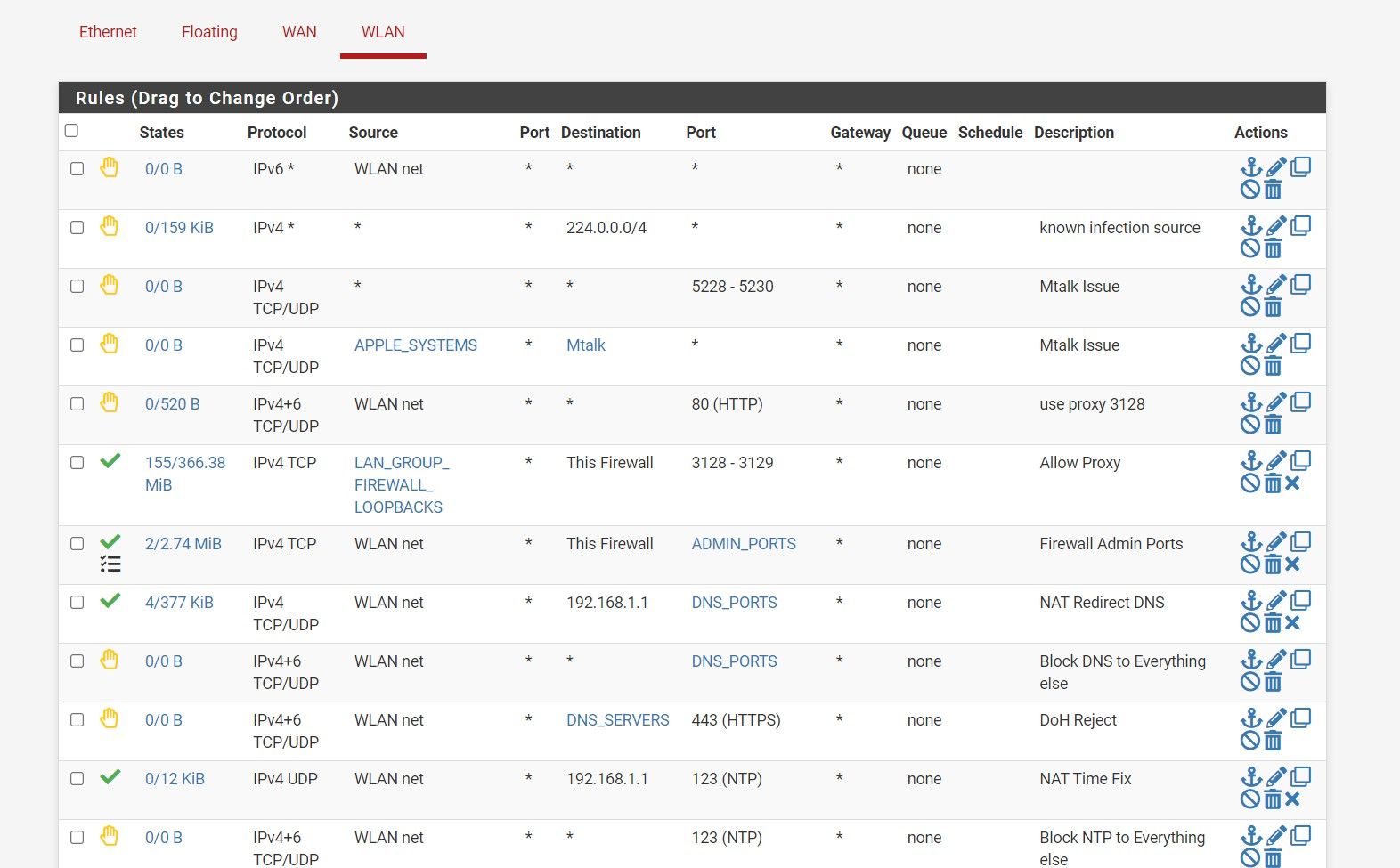
Task: Disable the 5228 - 5230 Mtalk Issue rule
Action: click(x=1250, y=307)
